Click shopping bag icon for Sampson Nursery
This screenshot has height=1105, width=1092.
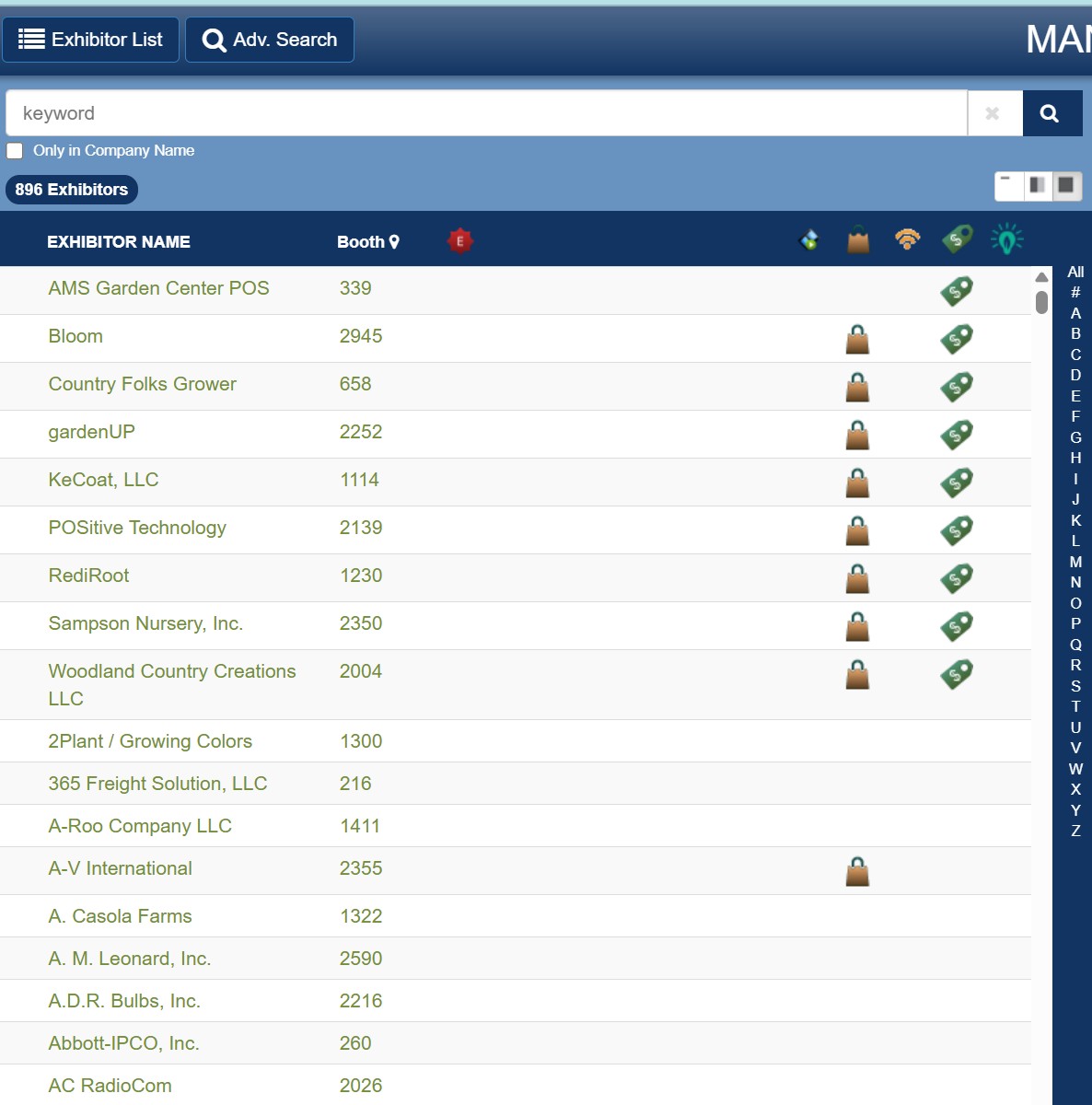[x=857, y=627]
